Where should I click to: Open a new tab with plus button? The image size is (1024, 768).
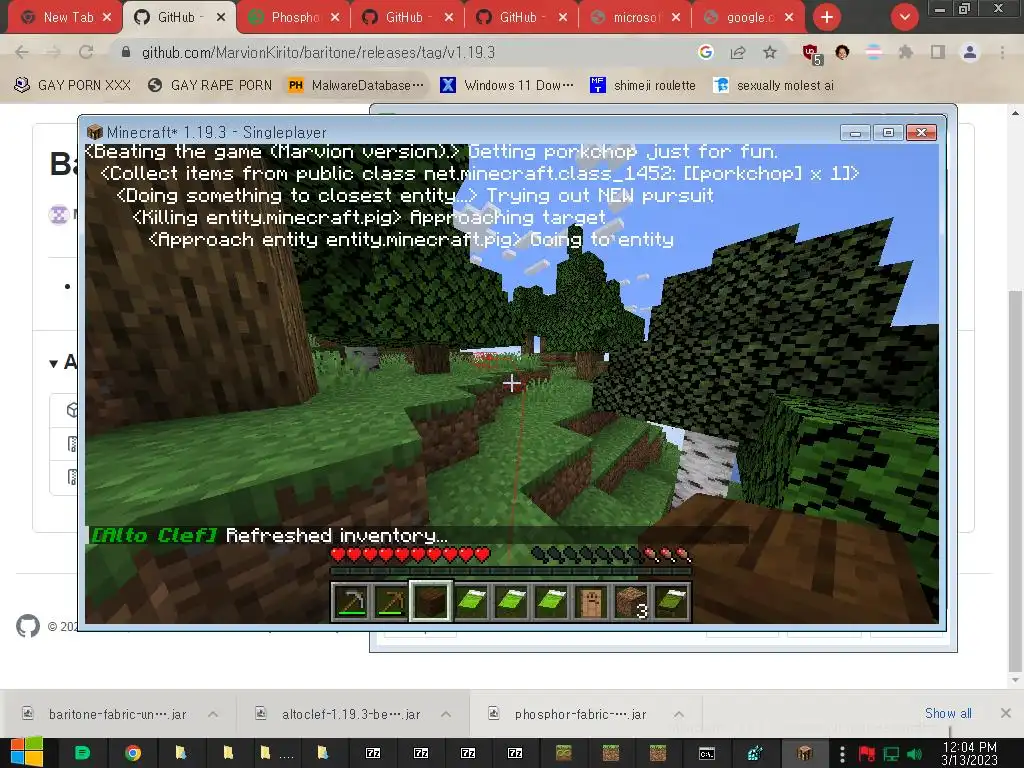[x=827, y=17]
